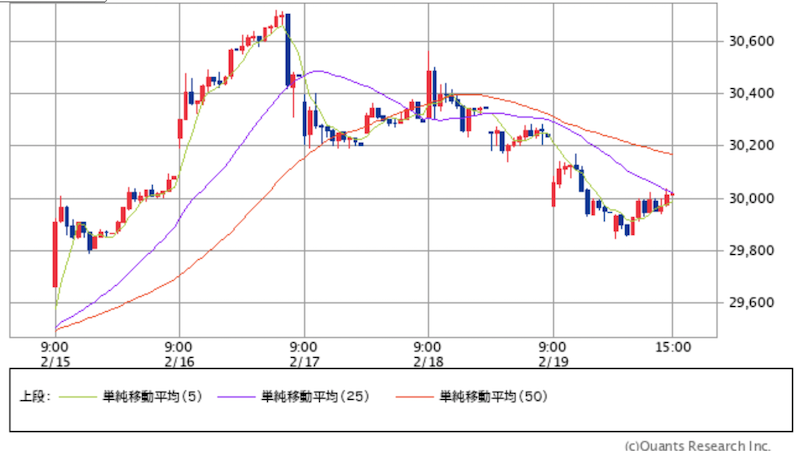This screenshot has height=462, width=800.
Task: Click the 9:00 2/17 date label
Action: click(304, 354)
